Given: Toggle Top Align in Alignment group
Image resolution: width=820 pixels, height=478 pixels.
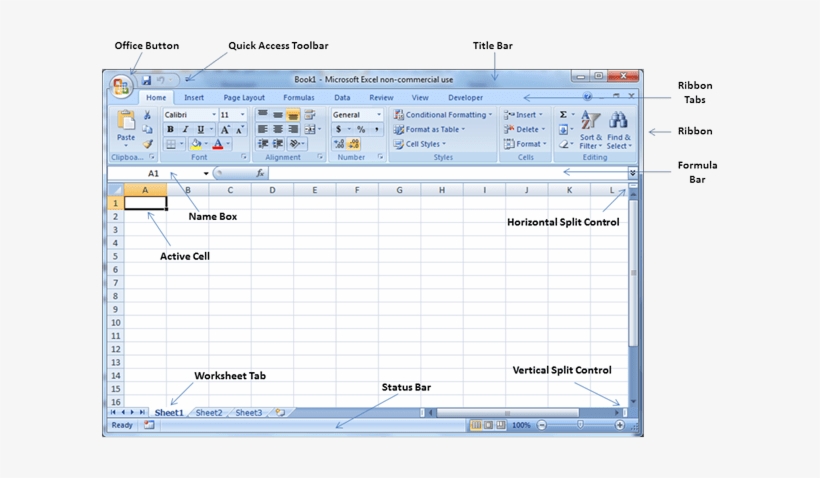Looking at the screenshot, I should point(263,115).
